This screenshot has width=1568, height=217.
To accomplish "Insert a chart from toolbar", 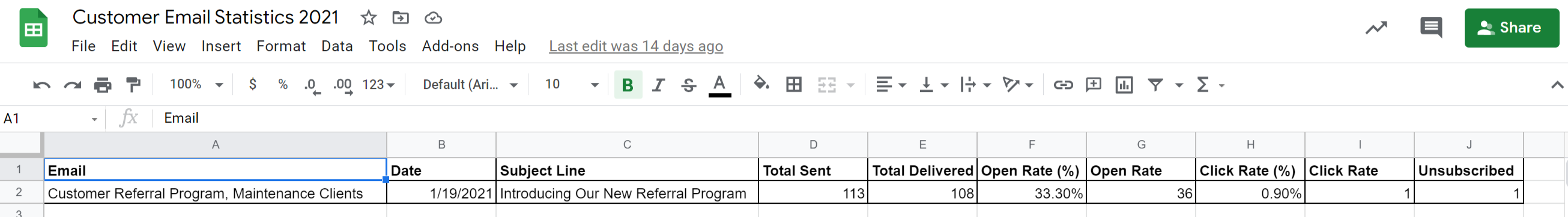I will (1124, 85).
